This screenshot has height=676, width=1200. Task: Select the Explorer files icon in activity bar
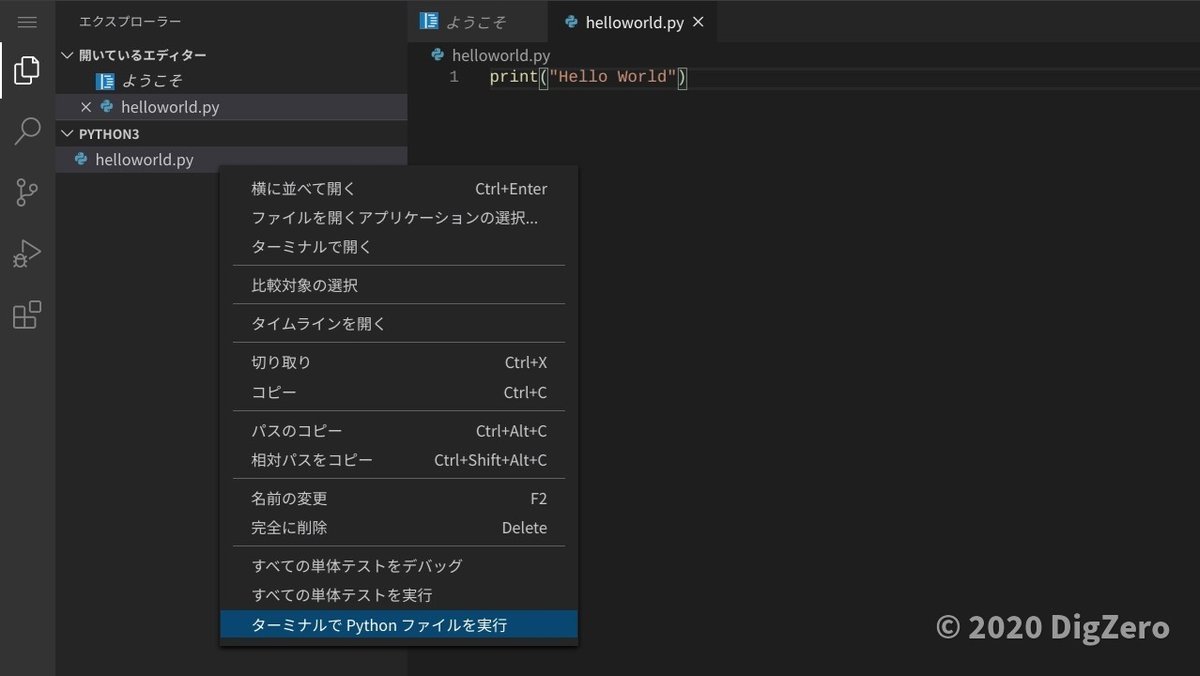pyautogui.click(x=27, y=71)
